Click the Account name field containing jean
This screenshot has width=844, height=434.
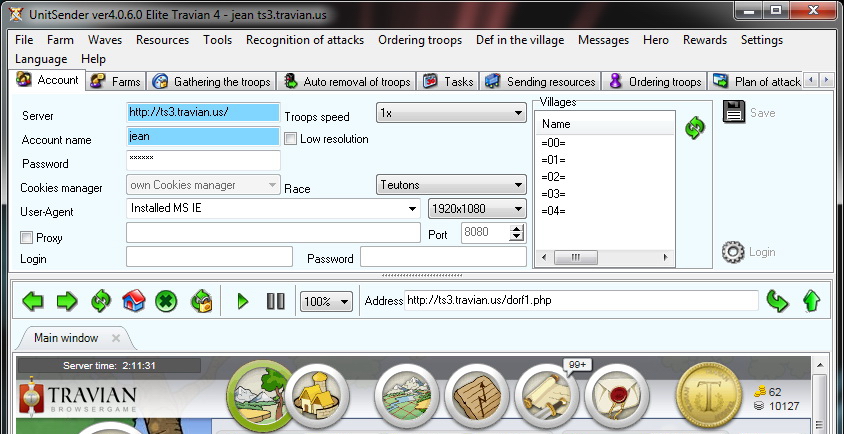[x=203, y=136]
